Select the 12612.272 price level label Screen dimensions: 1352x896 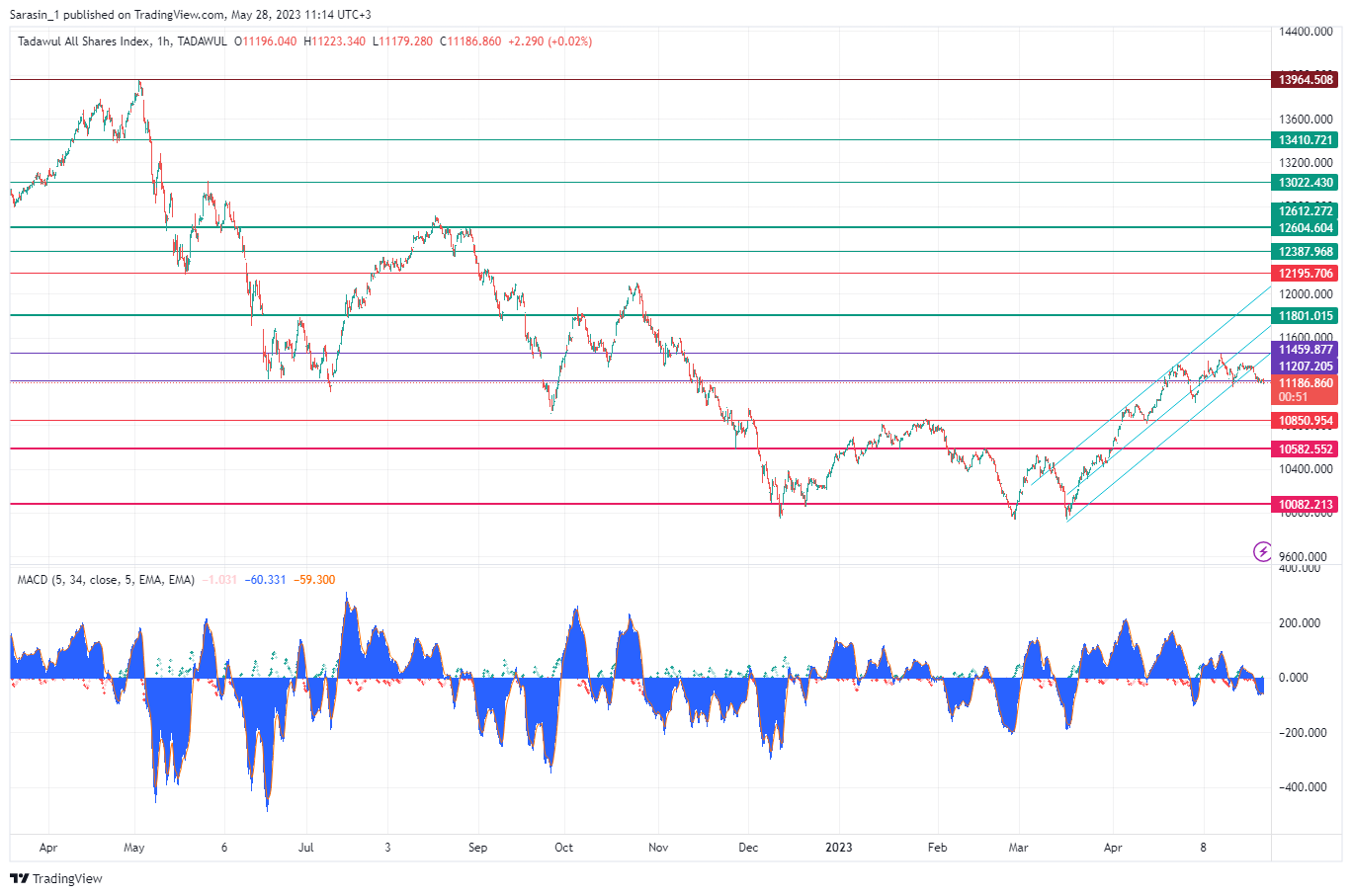[x=1305, y=211]
